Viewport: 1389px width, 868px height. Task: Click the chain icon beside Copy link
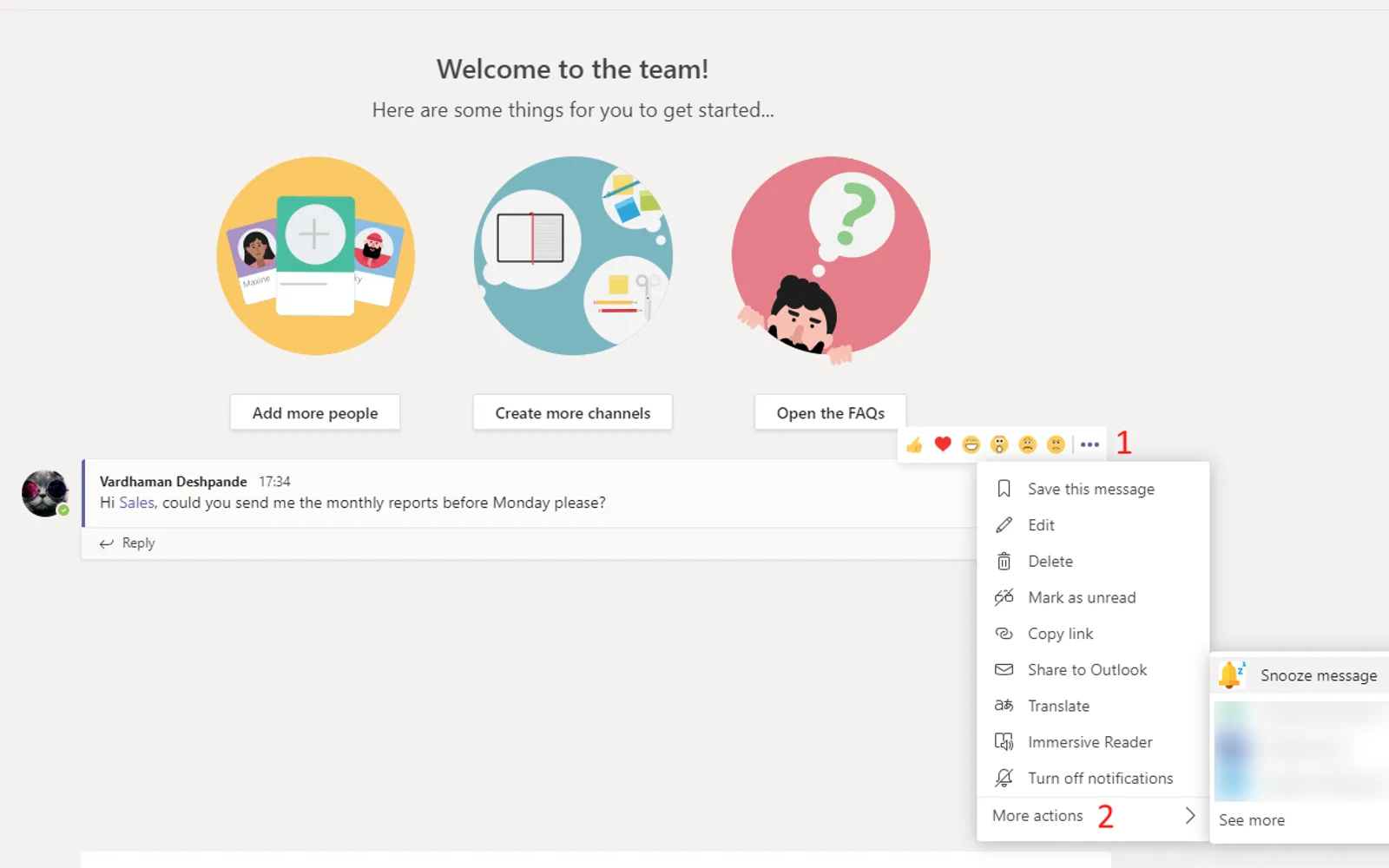[1004, 634]
